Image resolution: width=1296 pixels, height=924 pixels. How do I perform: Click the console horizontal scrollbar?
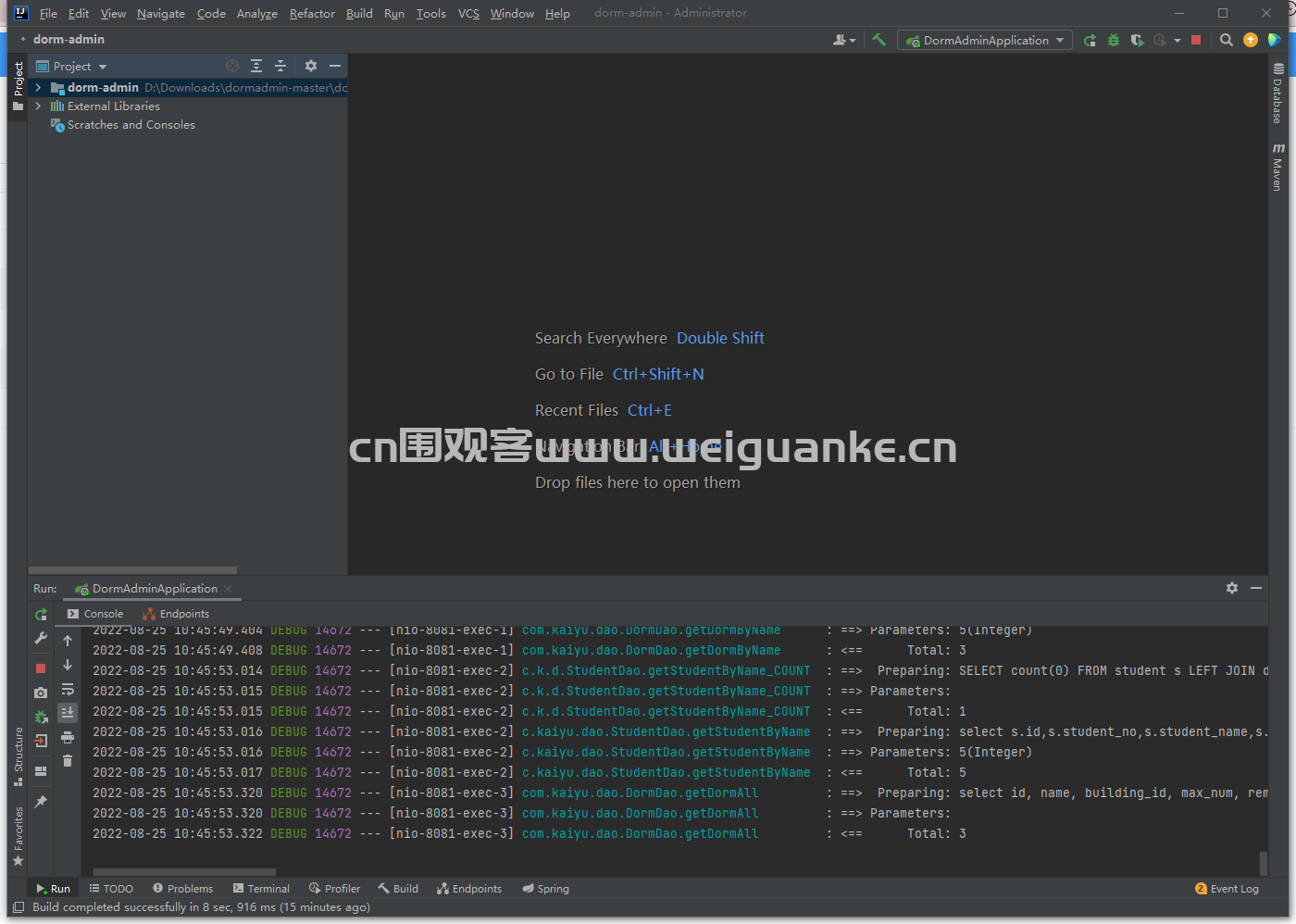point(184,872)
